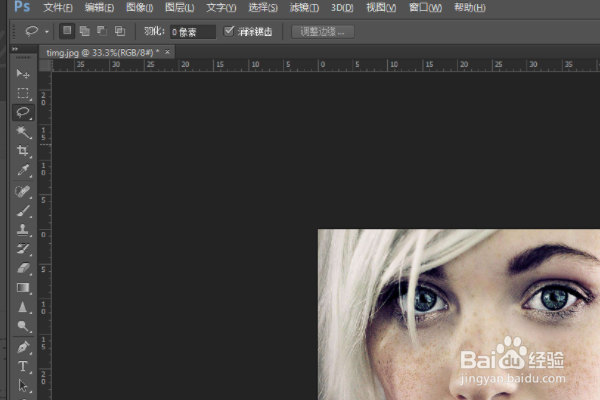The width and height of the screenshot is (600, 400).
Task: Open the File (文件) menu
Action: pyautogui.click(x=58, y=8)
